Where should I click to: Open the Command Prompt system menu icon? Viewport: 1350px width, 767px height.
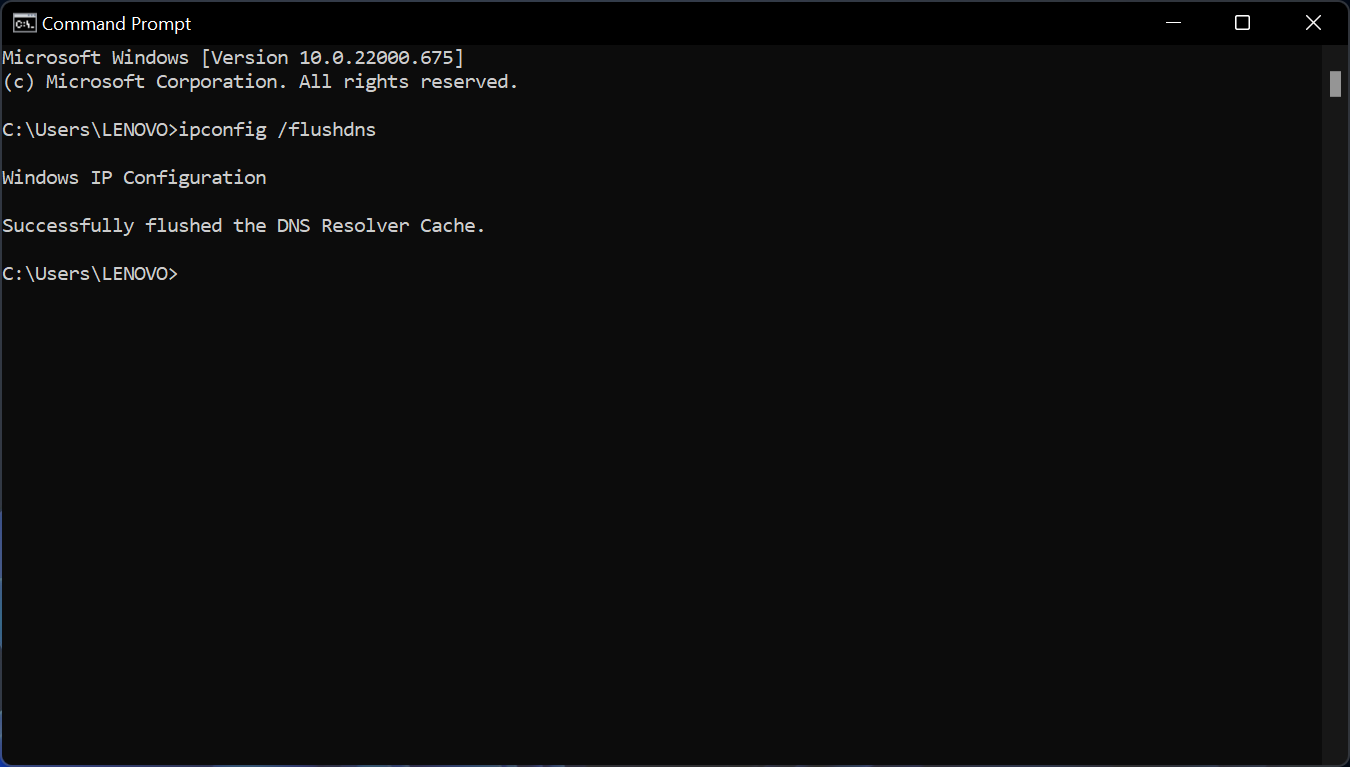pos(24,23)
